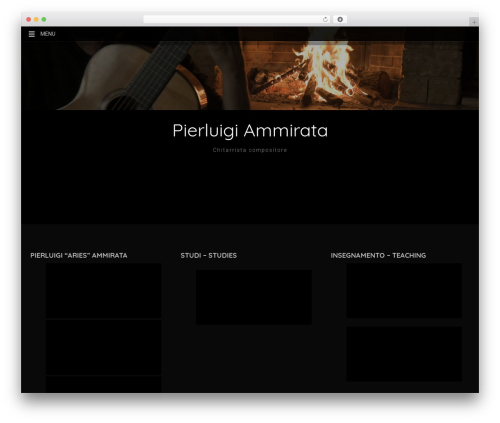Image resolution: width=500 pixels, height=423 pixels.
Task: Open the Pierluigi Ammirata site title
Action: (250, 131)
